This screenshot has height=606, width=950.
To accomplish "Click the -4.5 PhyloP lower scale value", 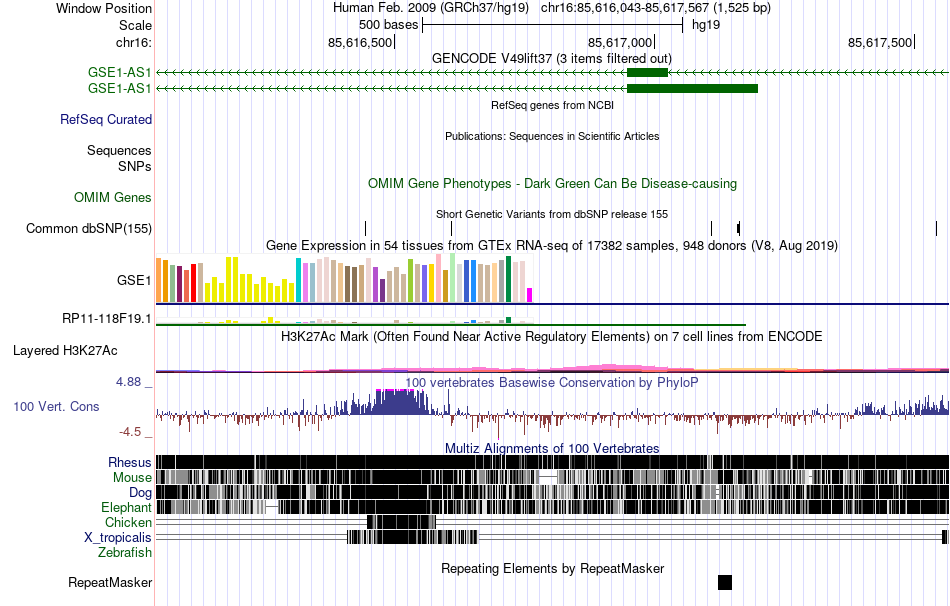I will [x=130, y=432].
